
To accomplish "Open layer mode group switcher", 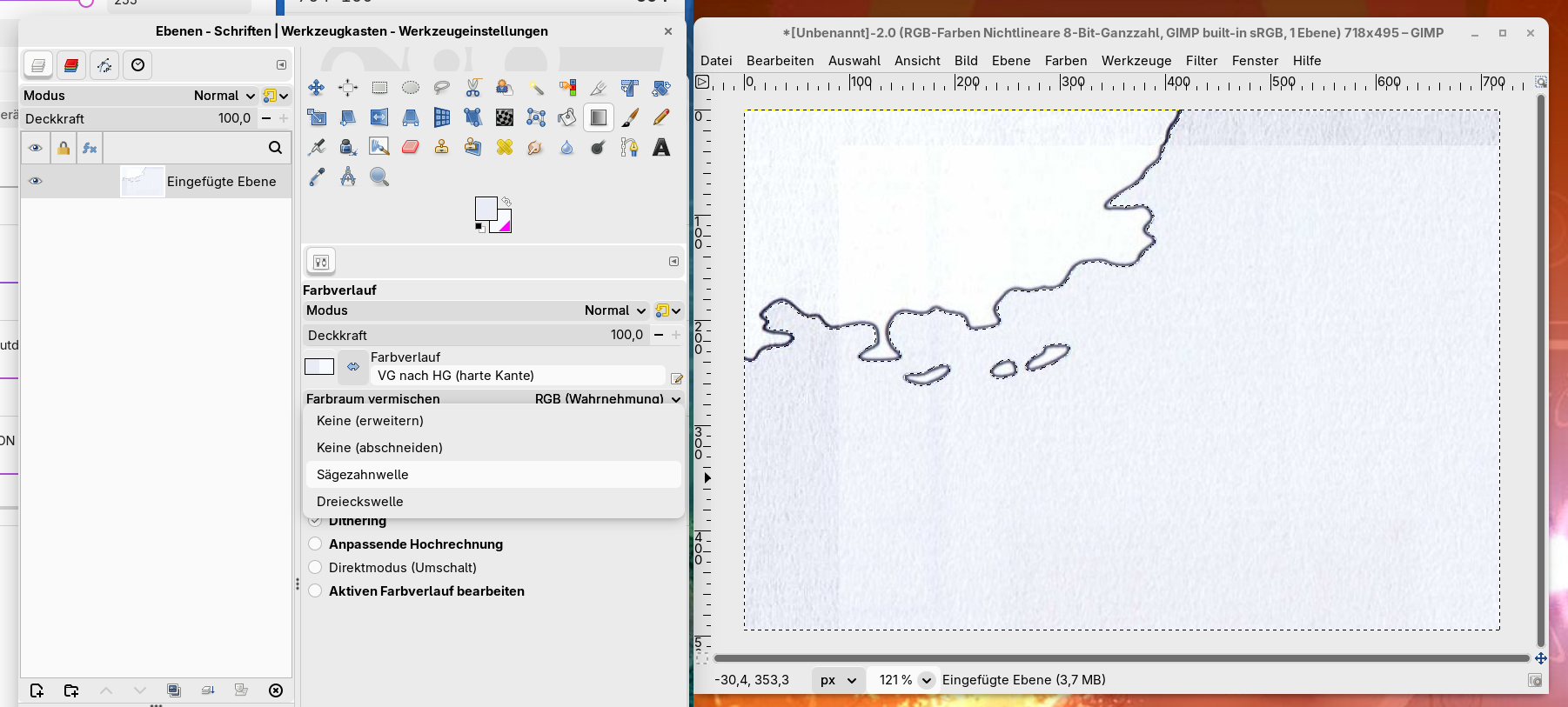I will (x=276, y=96).
